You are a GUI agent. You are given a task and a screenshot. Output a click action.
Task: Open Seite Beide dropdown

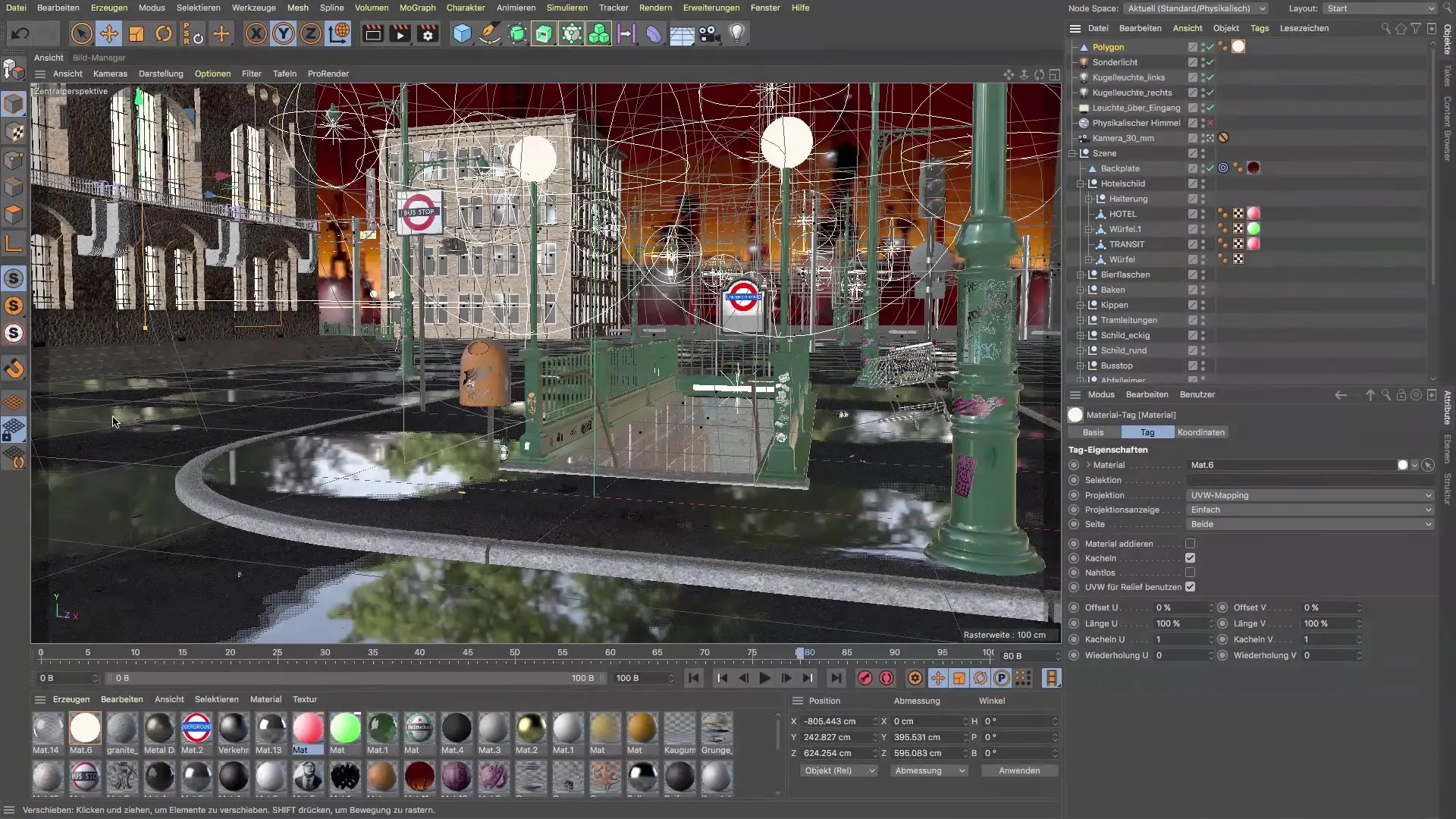pos(1310,524)
